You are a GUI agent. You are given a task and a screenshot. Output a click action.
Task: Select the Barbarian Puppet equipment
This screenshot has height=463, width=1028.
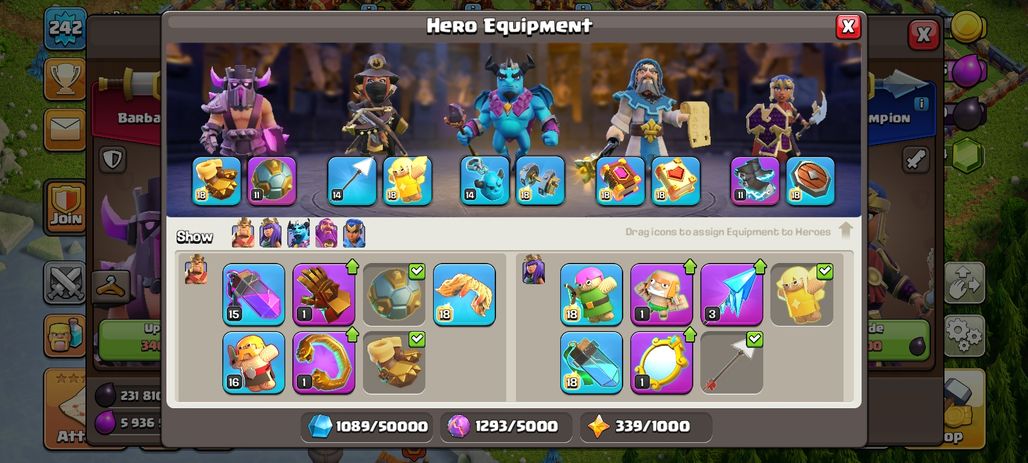253,362
